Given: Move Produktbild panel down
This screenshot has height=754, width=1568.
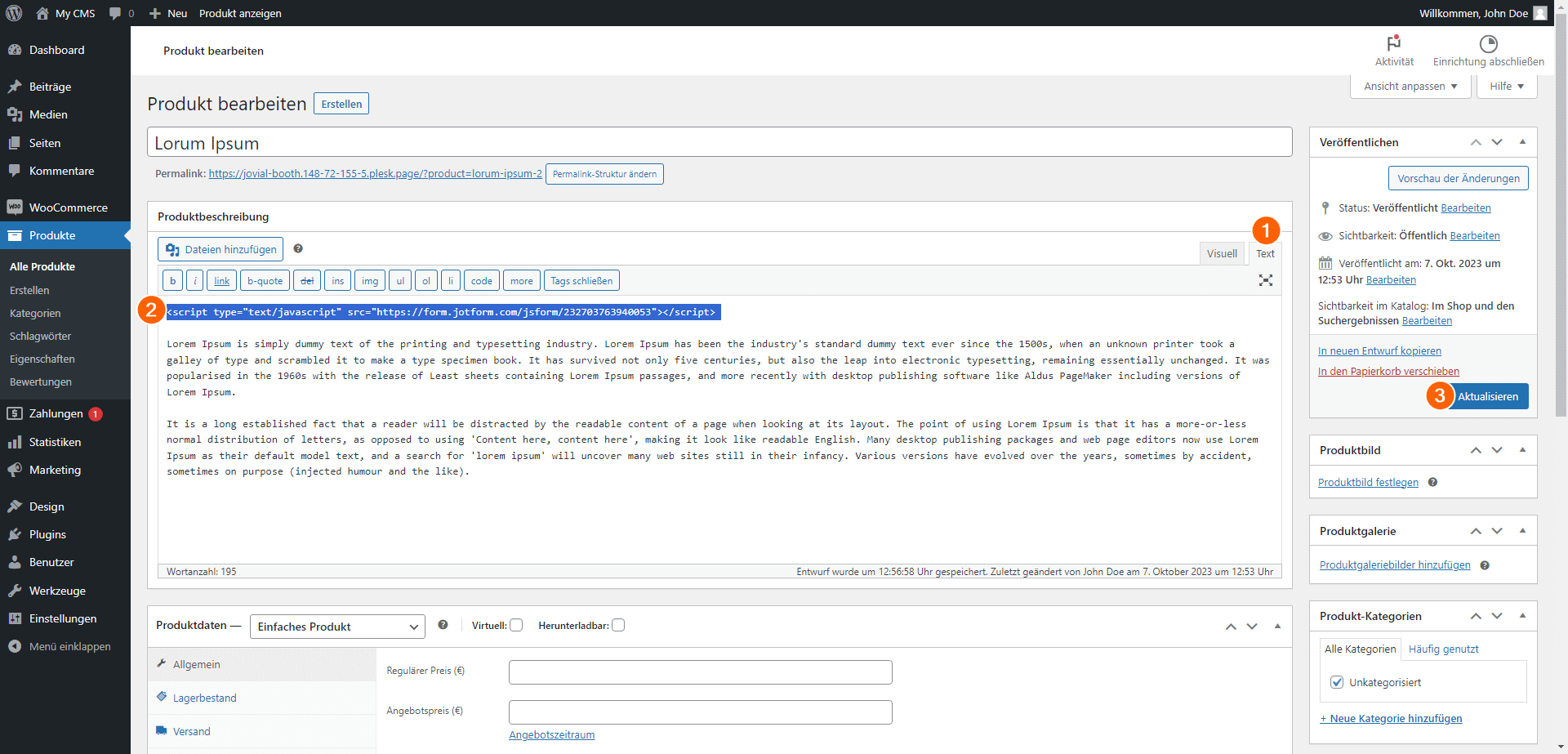Looking at the screenshot, I should [x=1497, y=450].
